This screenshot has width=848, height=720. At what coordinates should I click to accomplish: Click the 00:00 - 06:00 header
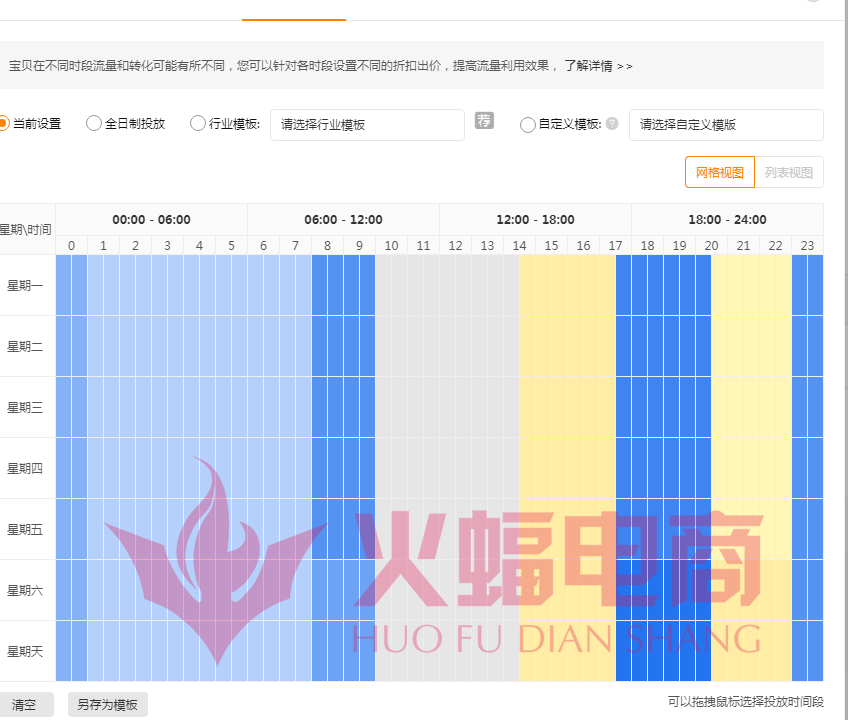pos(151,220)
